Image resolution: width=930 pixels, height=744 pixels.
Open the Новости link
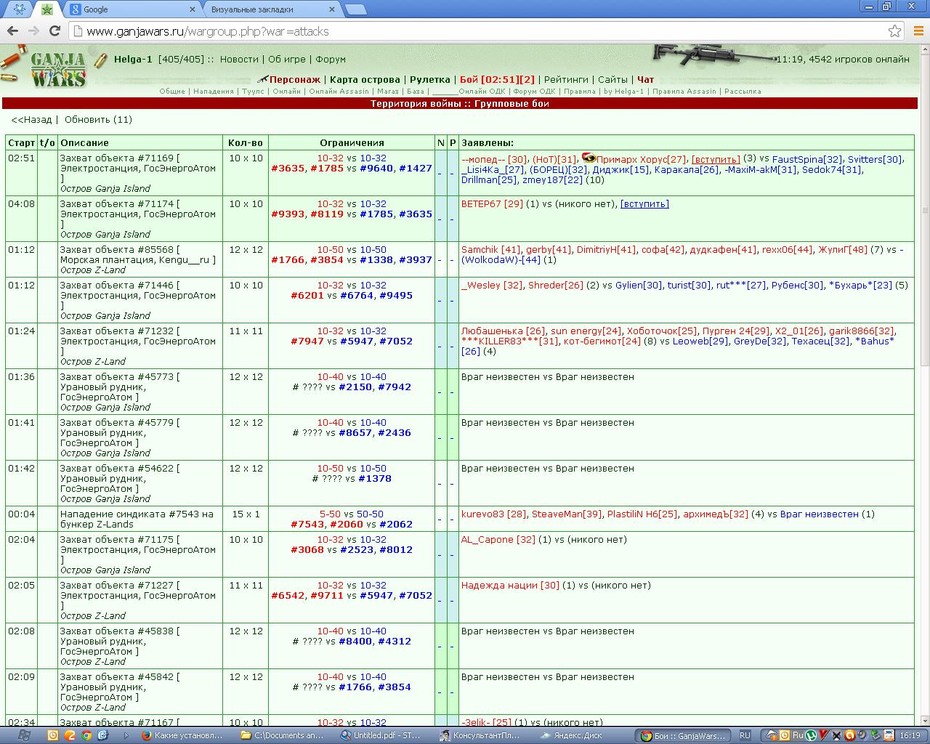point(239,59)
